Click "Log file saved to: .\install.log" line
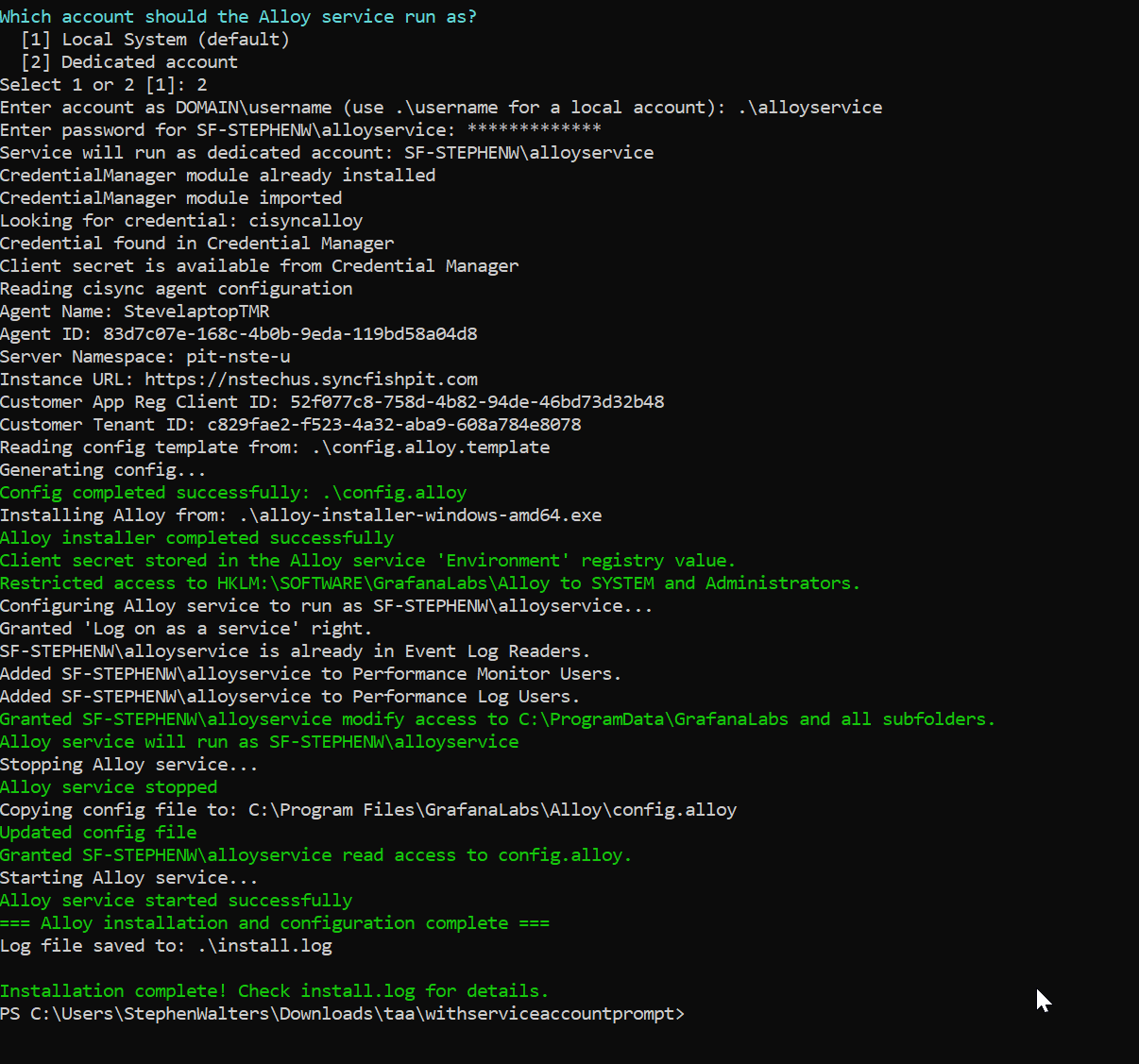 (x=166, y=946)
